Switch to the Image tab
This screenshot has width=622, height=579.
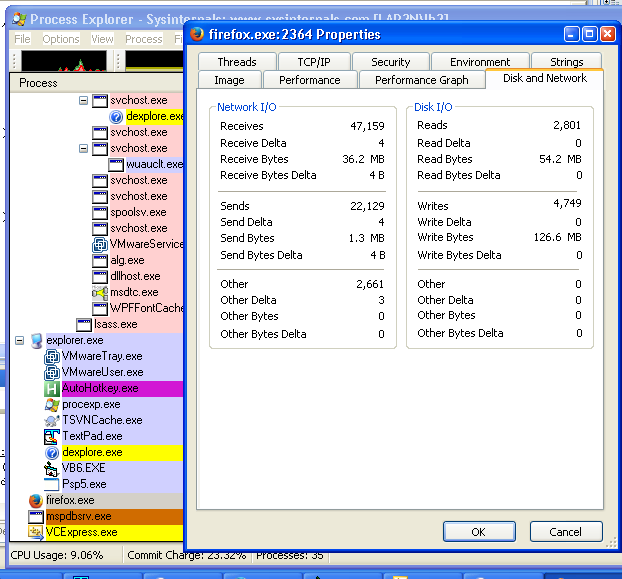click(x=230, y=80)
